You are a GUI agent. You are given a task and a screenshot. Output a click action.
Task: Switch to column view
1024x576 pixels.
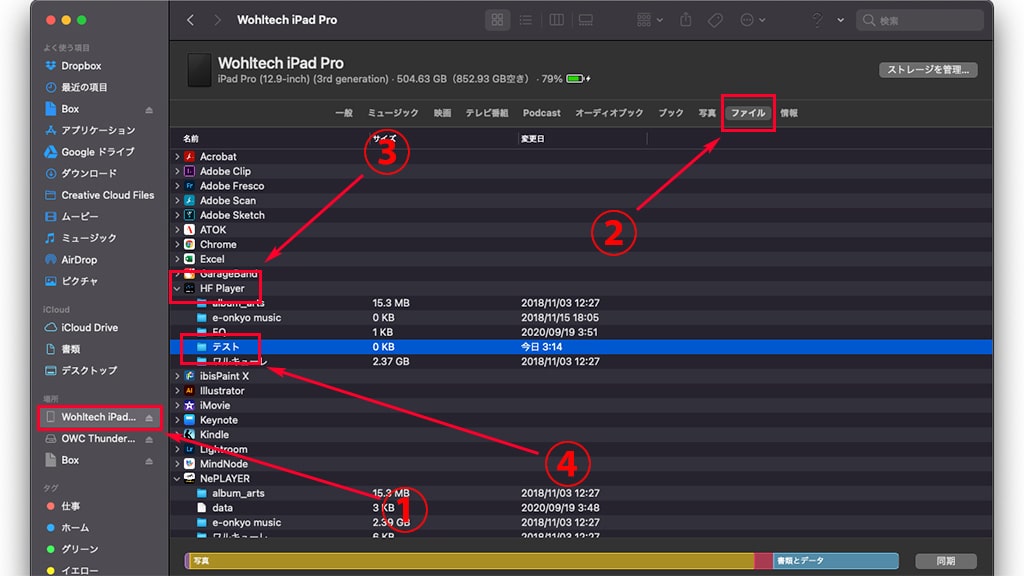[556, 20]
